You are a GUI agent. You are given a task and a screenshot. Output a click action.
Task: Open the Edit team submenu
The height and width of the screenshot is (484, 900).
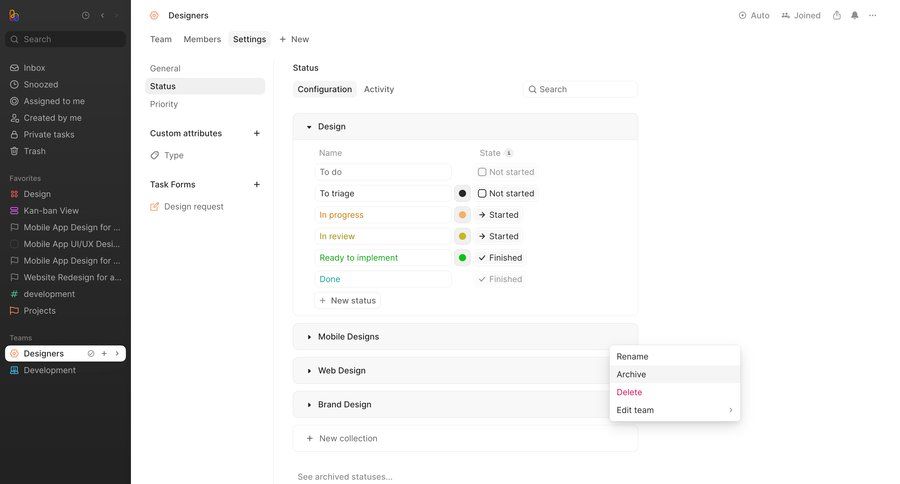(674, 410)
